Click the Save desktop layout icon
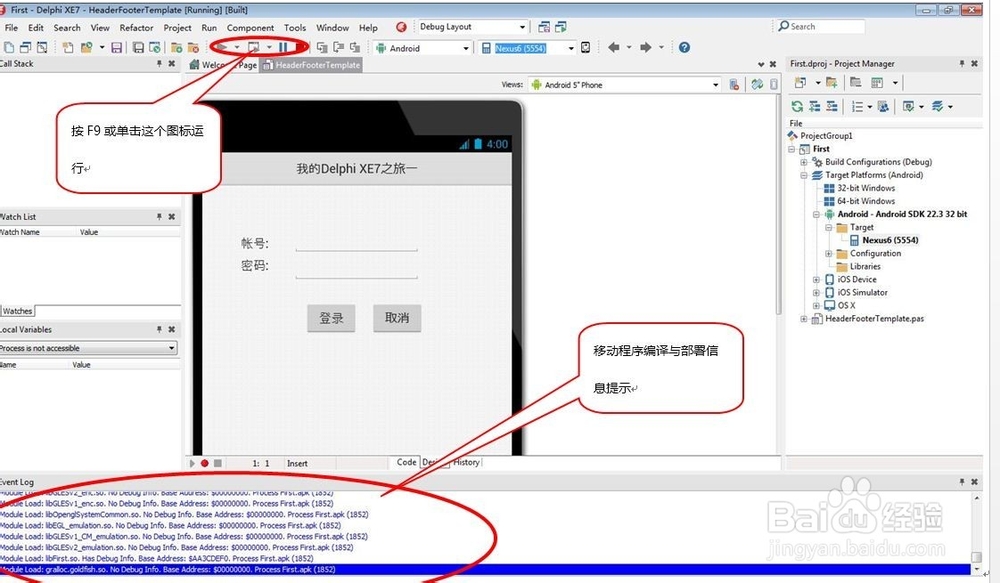Image resolution: width=1000 pixels, height=583 pixels. [x=544, y=27]
